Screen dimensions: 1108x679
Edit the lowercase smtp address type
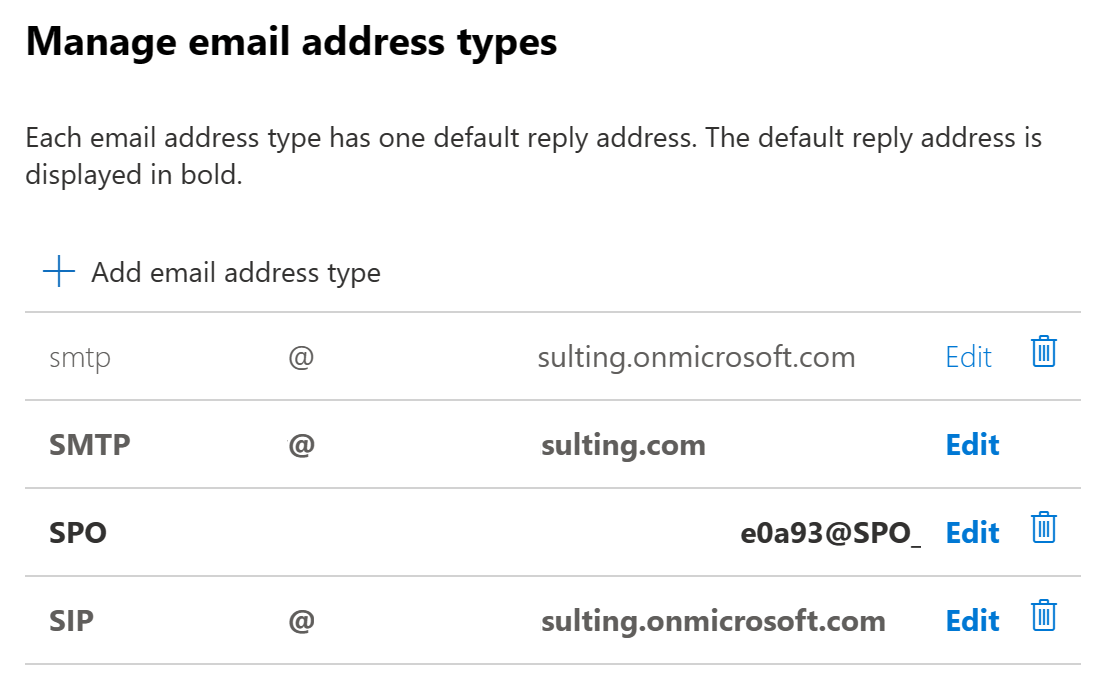[968, 356]
